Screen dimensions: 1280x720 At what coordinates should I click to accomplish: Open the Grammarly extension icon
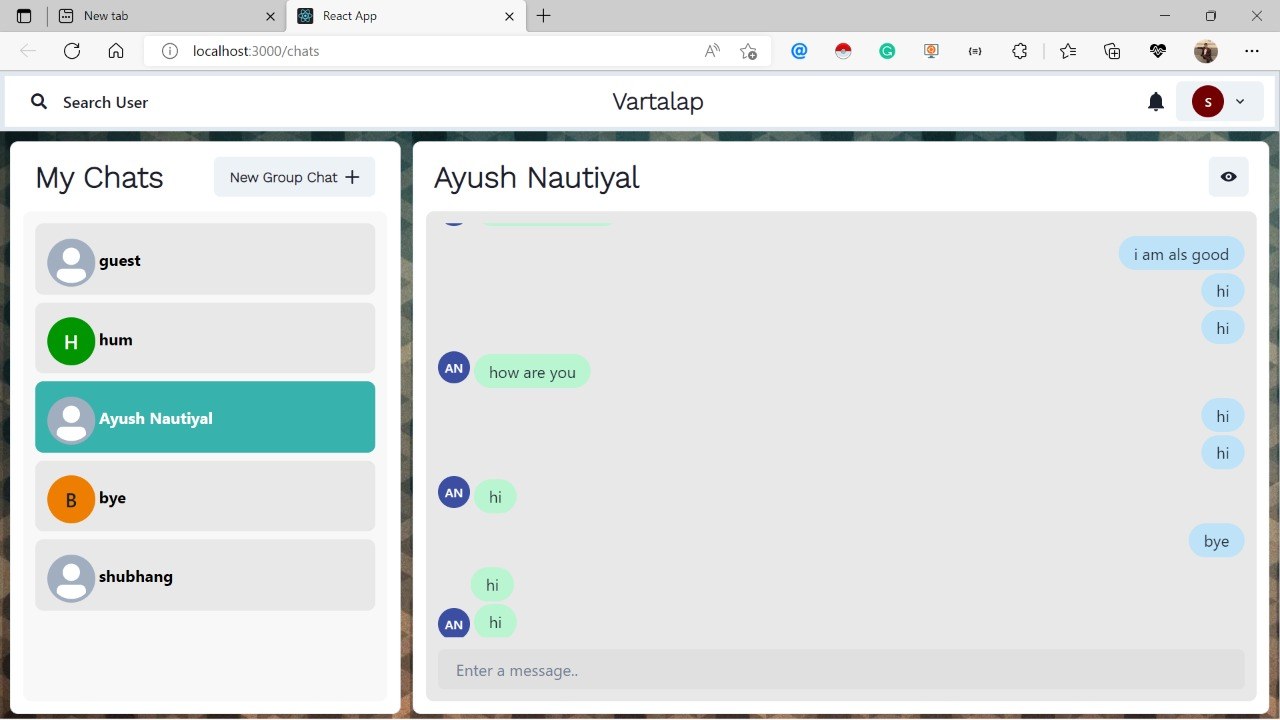[x=887, y=51]
